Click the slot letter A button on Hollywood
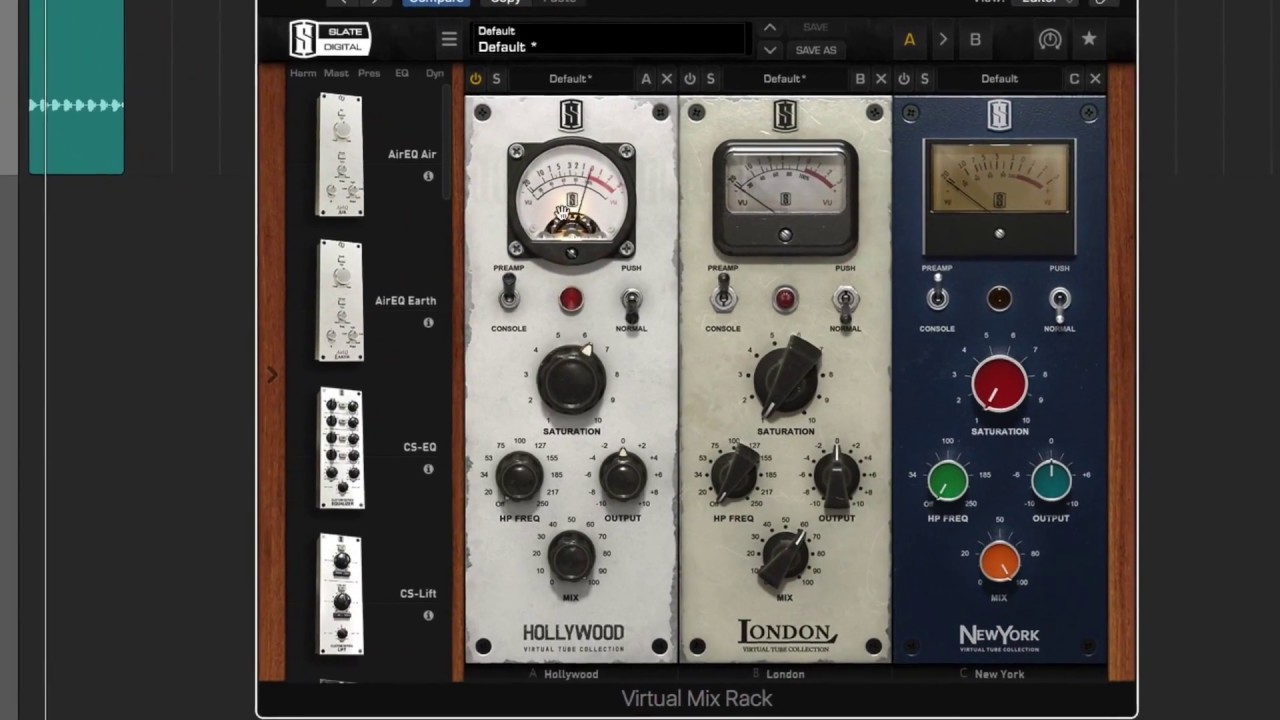 click(646, 79)
